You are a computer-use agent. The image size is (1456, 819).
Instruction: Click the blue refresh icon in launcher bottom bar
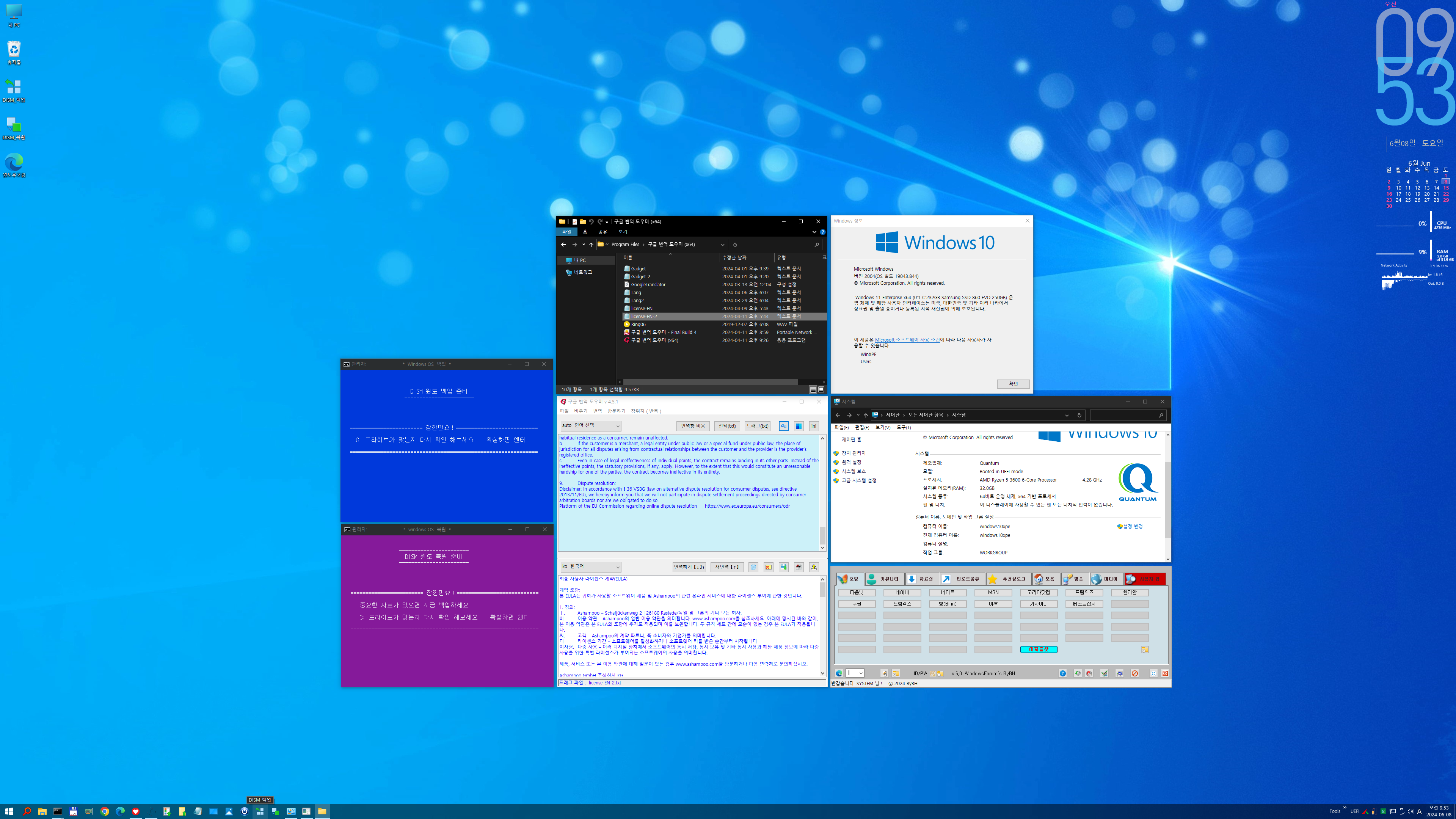pos(1153,673)
